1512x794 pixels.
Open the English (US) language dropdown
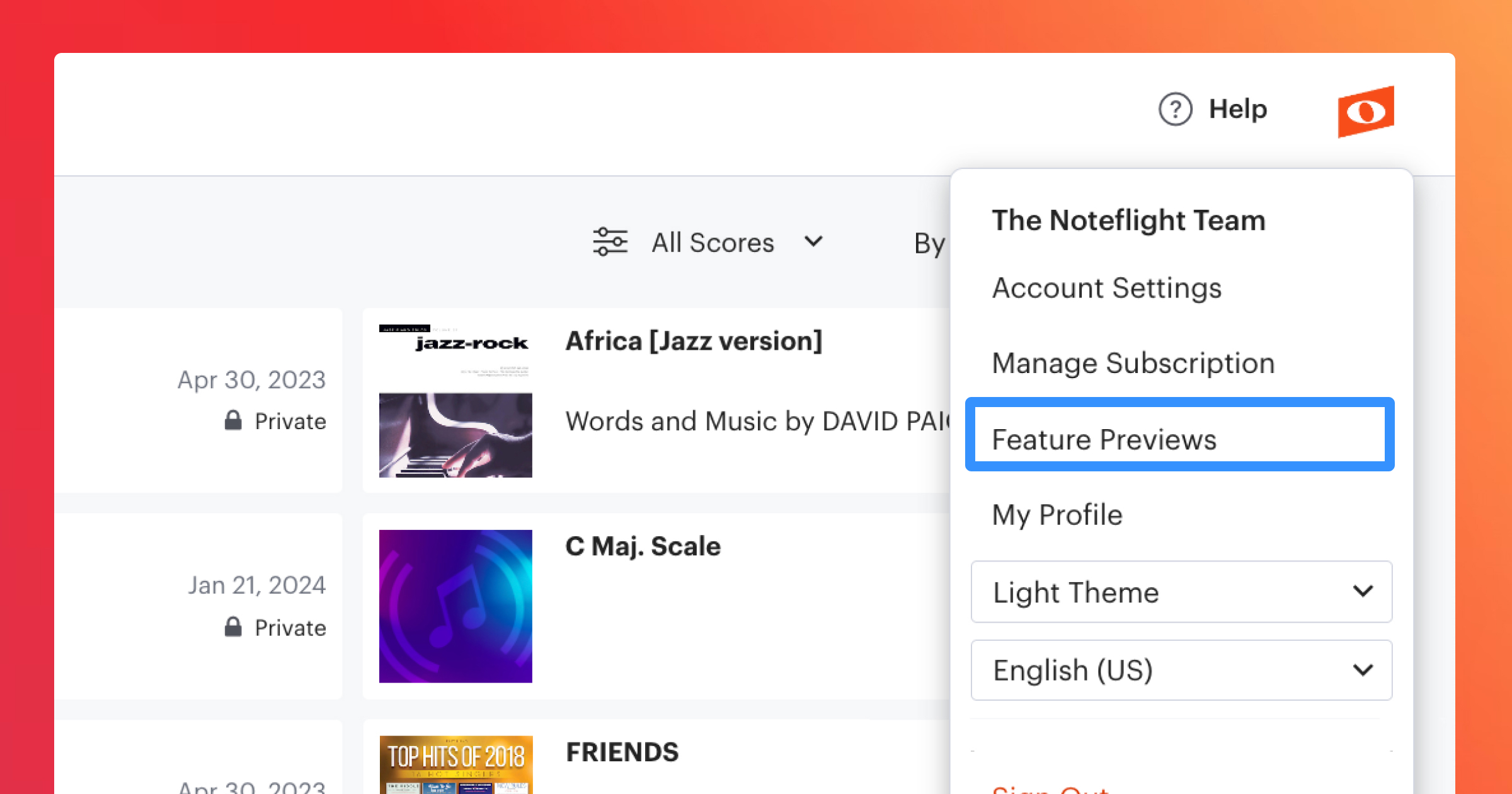[1181, 670]
